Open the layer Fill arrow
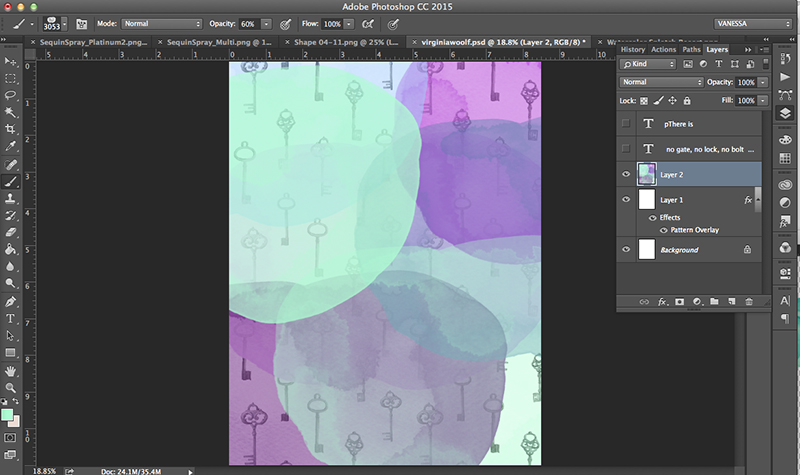 763,101
